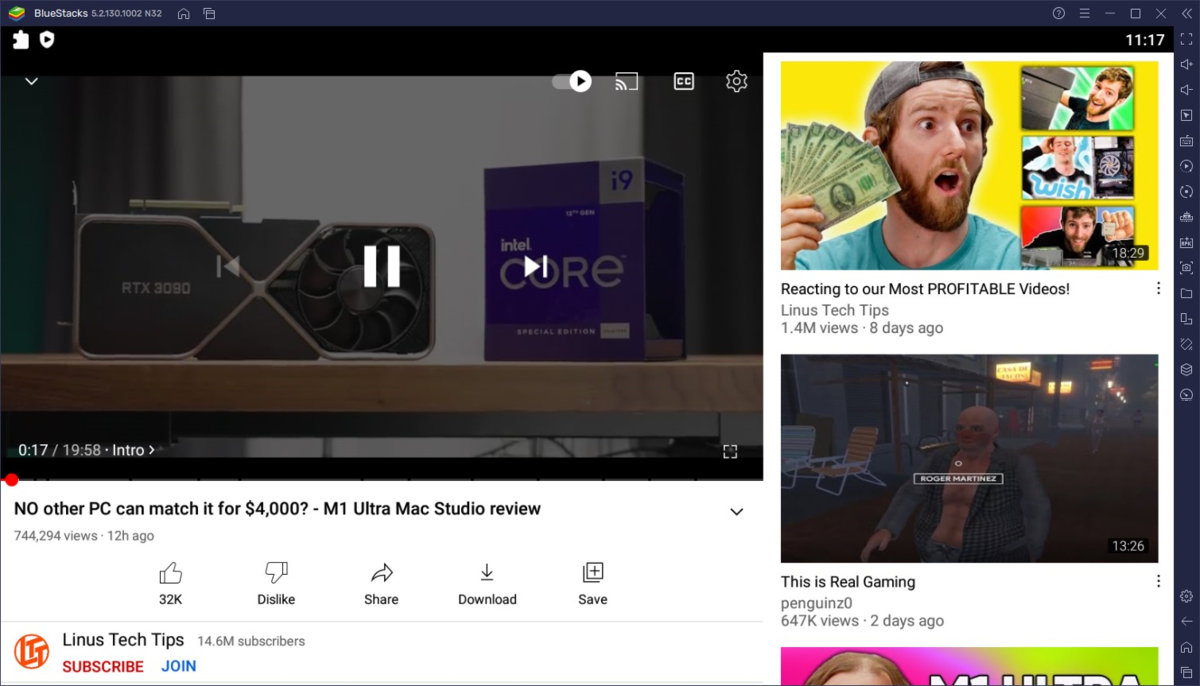
Task: Toggle Eco mode gauge icon in the sidebar
Action: pyautogui.click(x=1186, y=395)
